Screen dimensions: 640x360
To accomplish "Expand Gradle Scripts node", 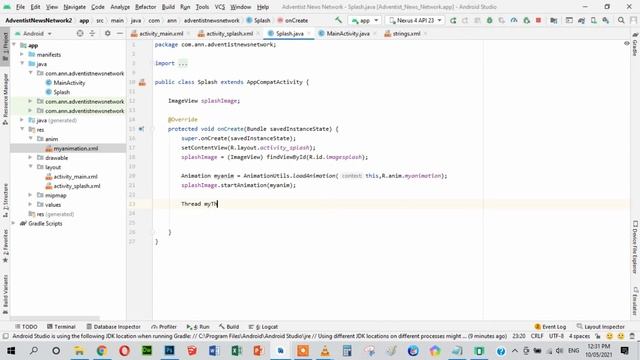I will click(14, 224).
